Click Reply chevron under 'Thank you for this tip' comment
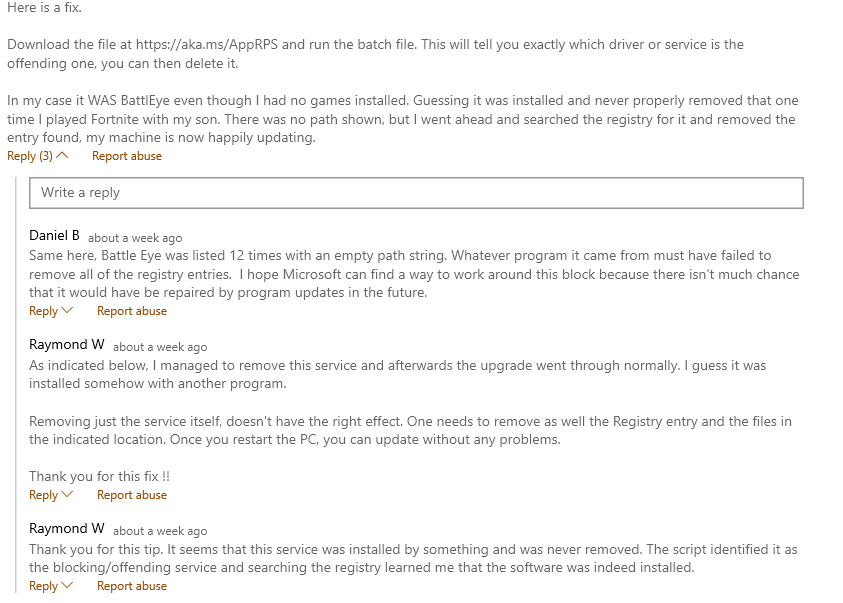 [67, 586]
